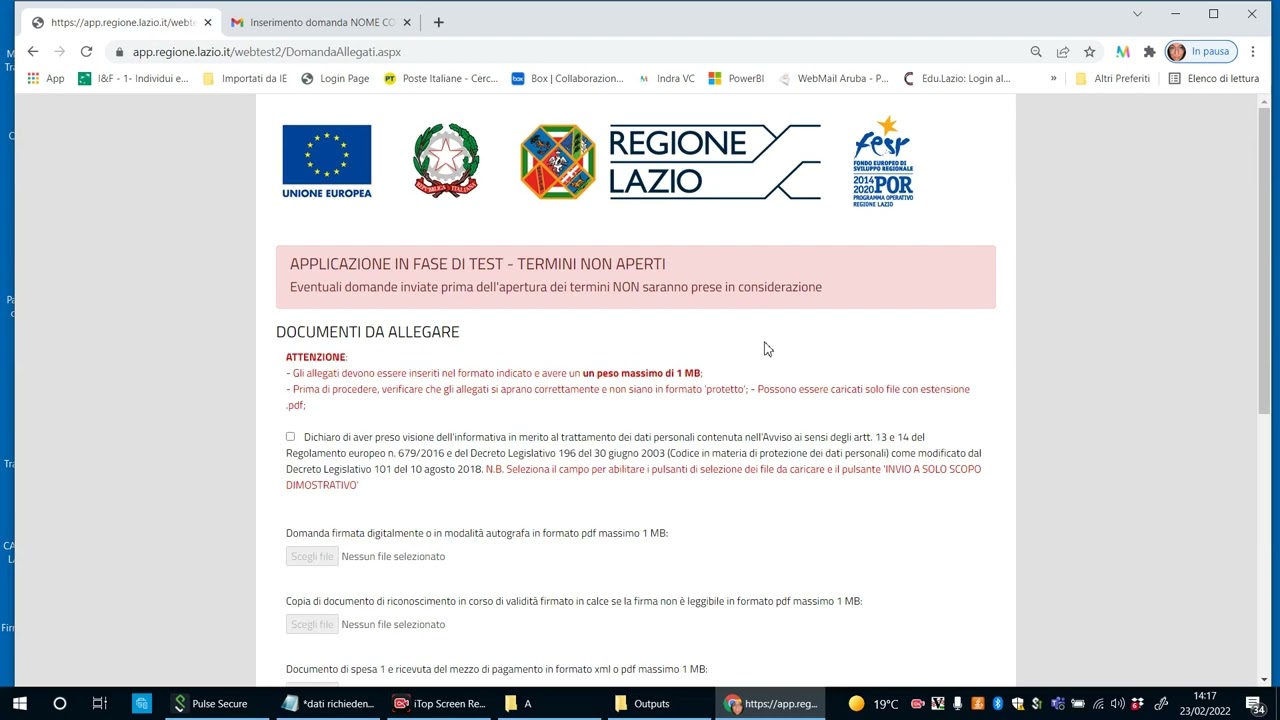1280x720 pixels.
Task: Tick the privacy informativa declaration checkbox
Action: click(290, 437)
